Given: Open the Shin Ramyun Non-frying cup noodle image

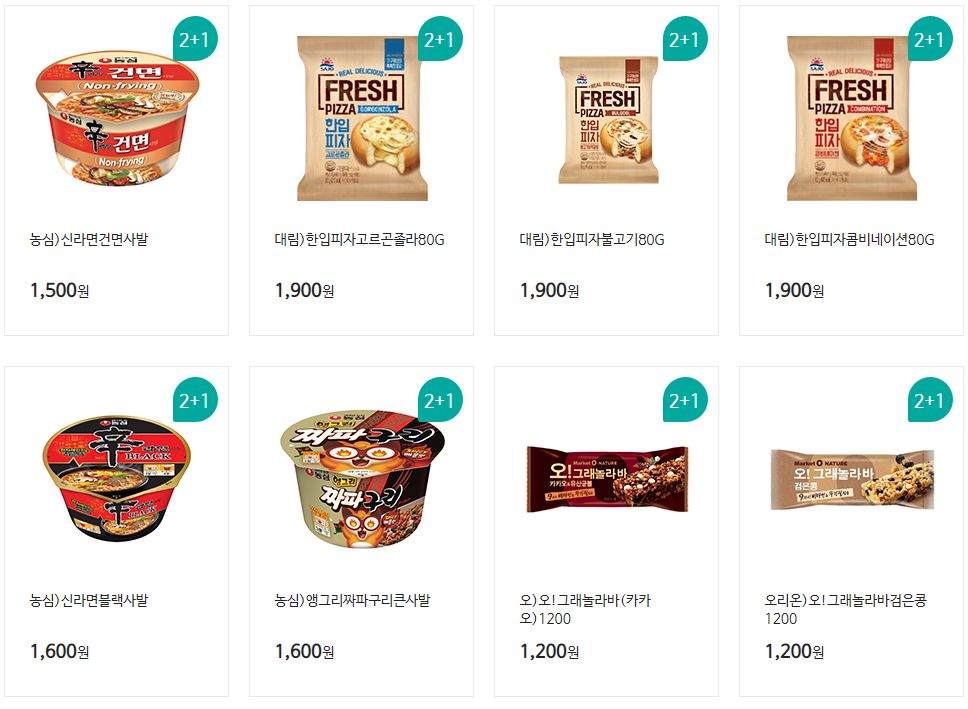Looking at the screenshot, I should pos(117,119).
